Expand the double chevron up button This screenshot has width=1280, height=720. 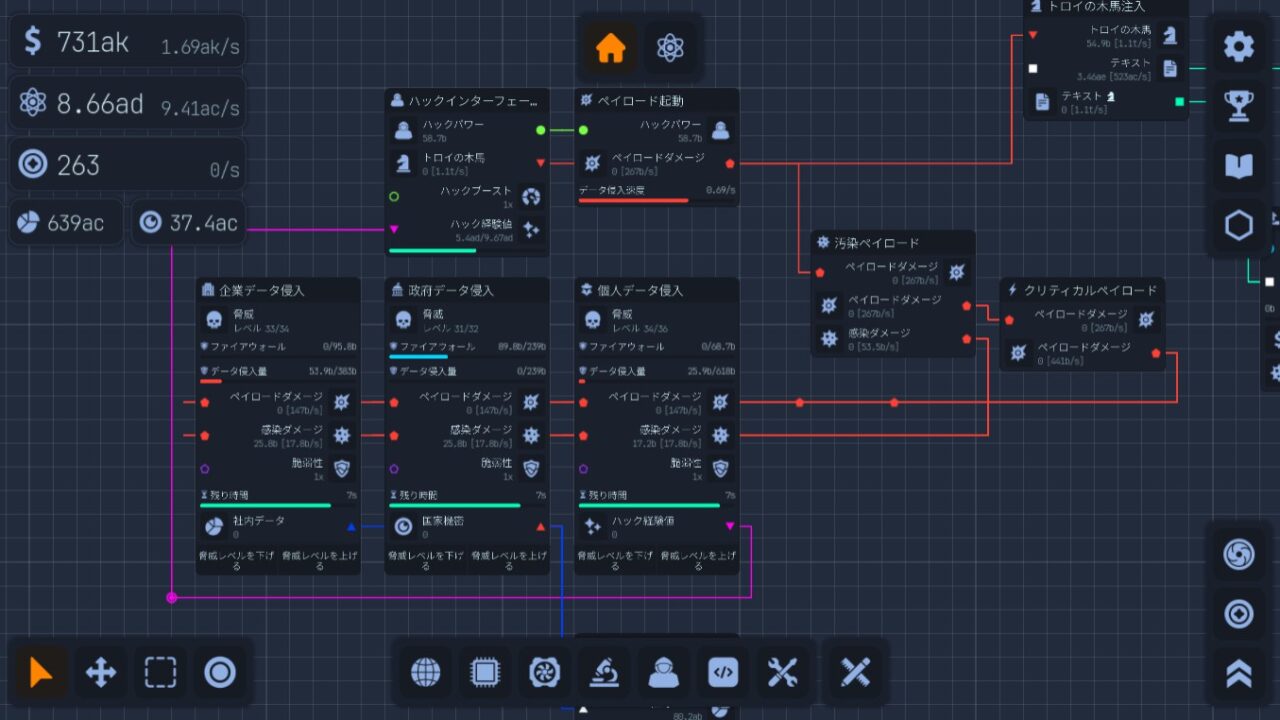(1238, 674)
